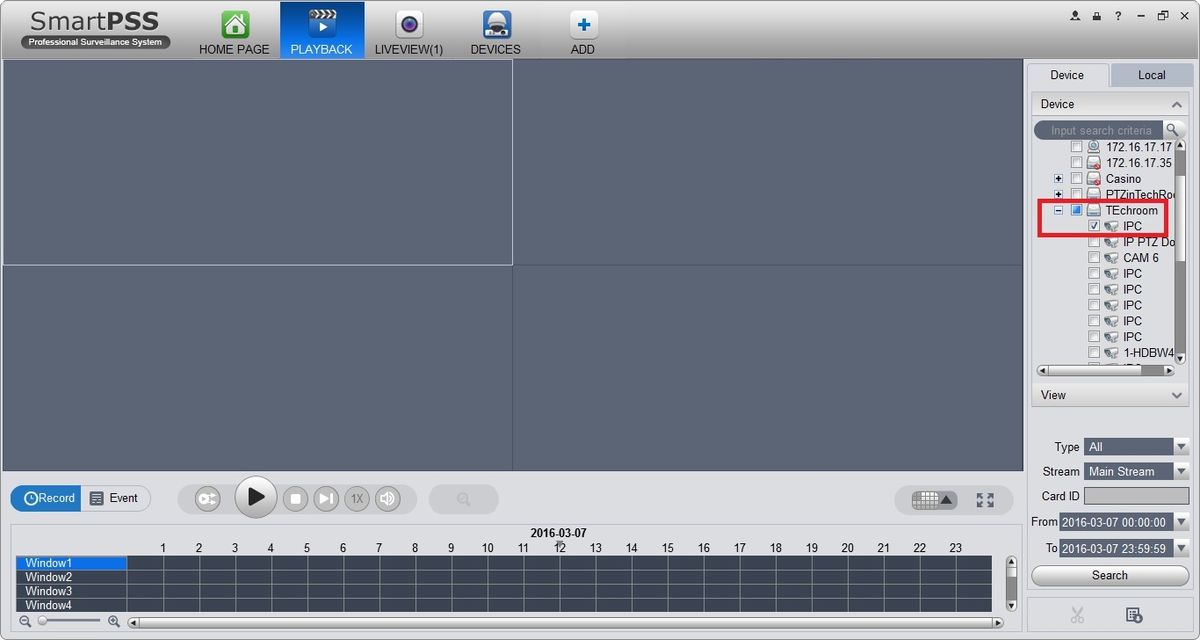This screenshot has width=1200, height=640.
Task: Open the export task list icon
Action: click(1133, 615)
